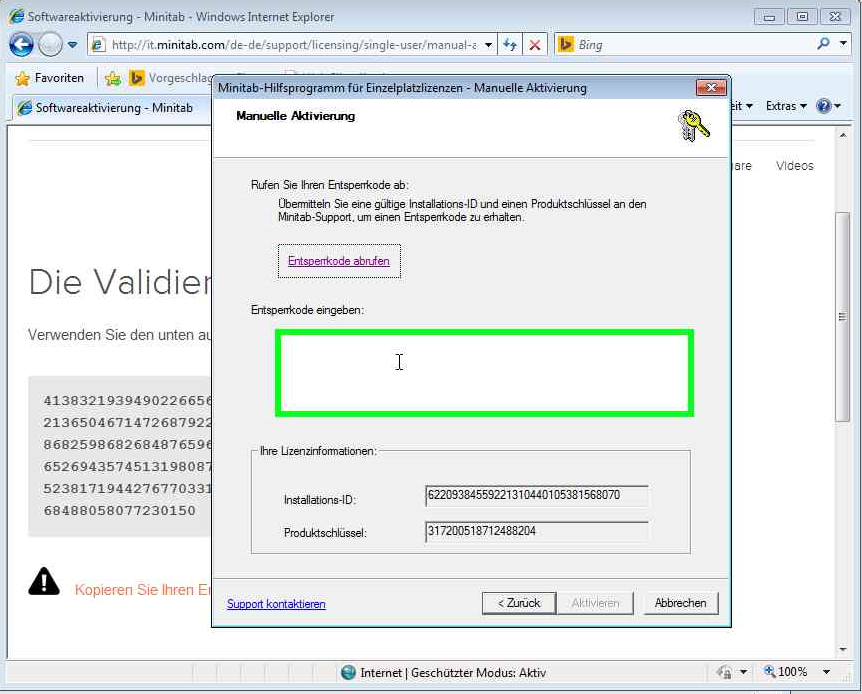The width and height of the screenshot is (862, 694).
Task: Click the 'Die Validier' page heading
Action: coord(120,282)
